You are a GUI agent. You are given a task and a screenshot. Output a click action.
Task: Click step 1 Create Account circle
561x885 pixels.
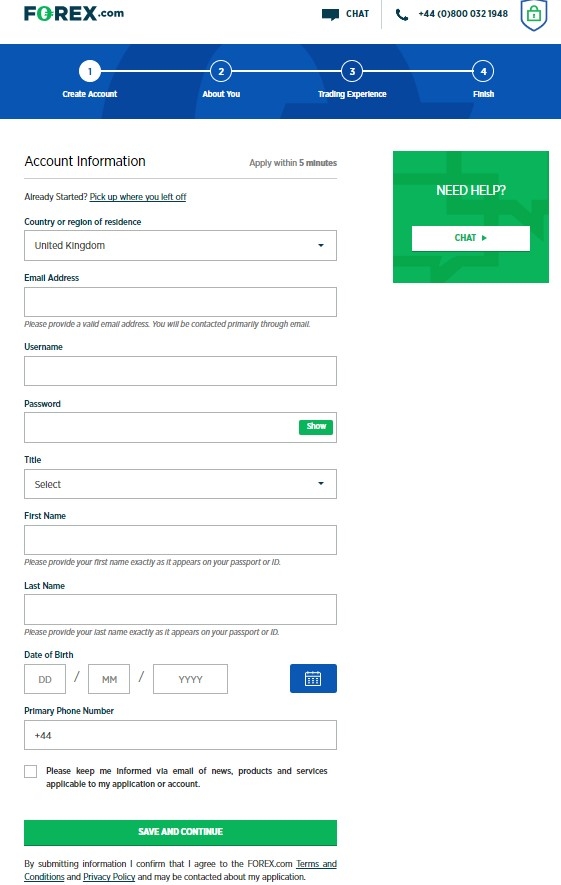click(90, 71)
